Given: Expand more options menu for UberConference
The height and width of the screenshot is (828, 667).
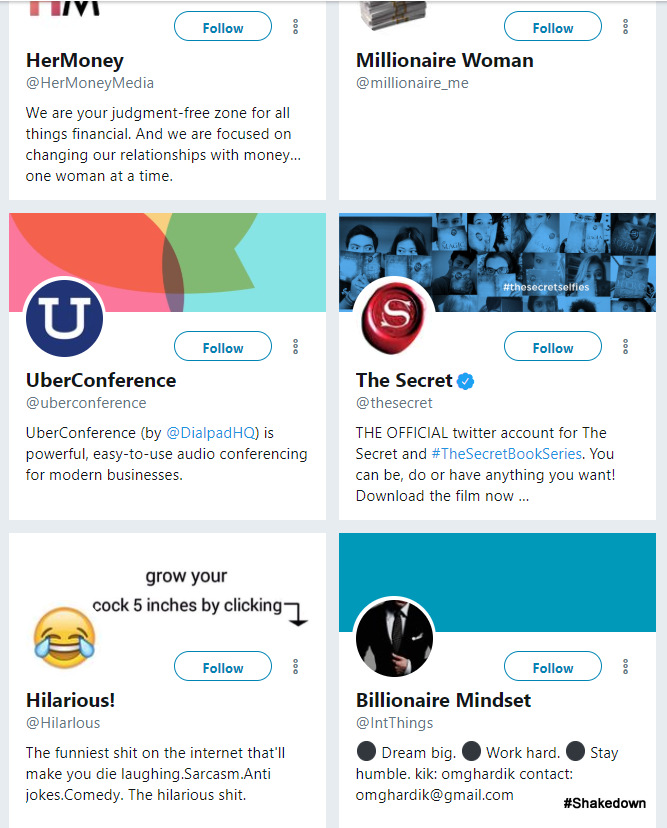Looking at the screenshot, I should pos(296,347).
